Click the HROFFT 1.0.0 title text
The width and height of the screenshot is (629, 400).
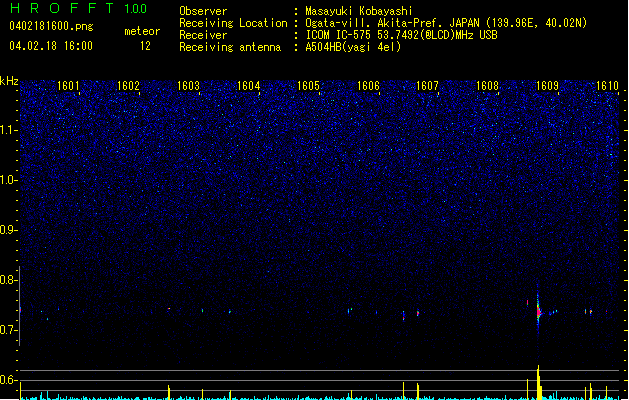tap(79, 8)
